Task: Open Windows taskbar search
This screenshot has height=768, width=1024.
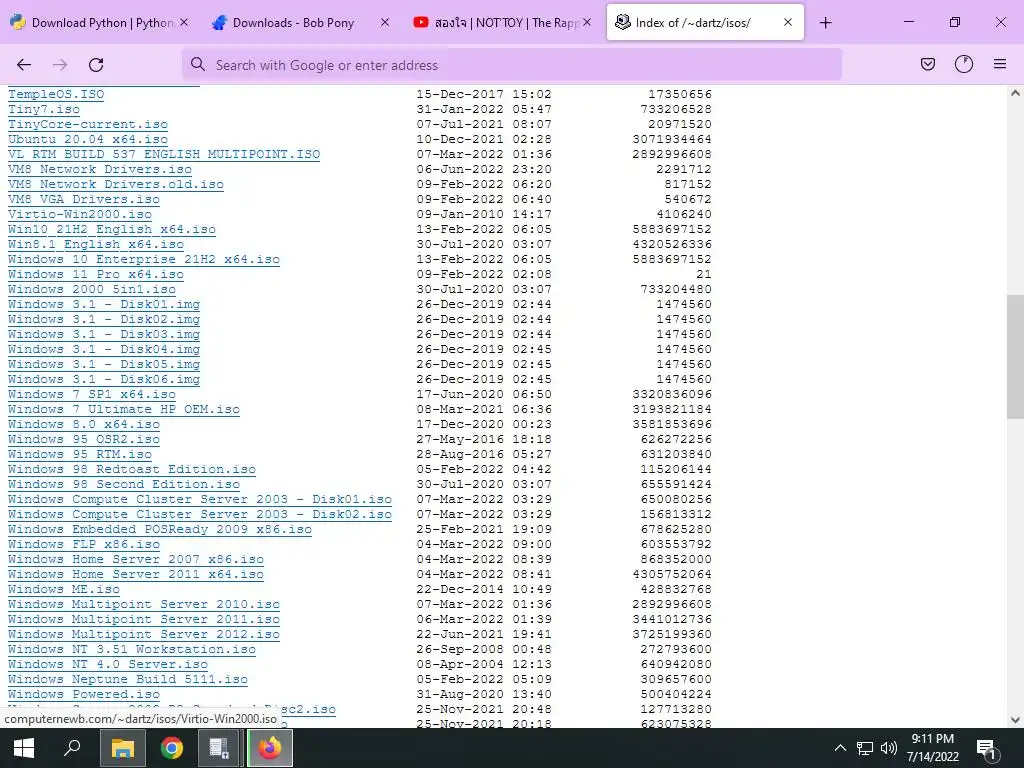Action: pos(72,748)
